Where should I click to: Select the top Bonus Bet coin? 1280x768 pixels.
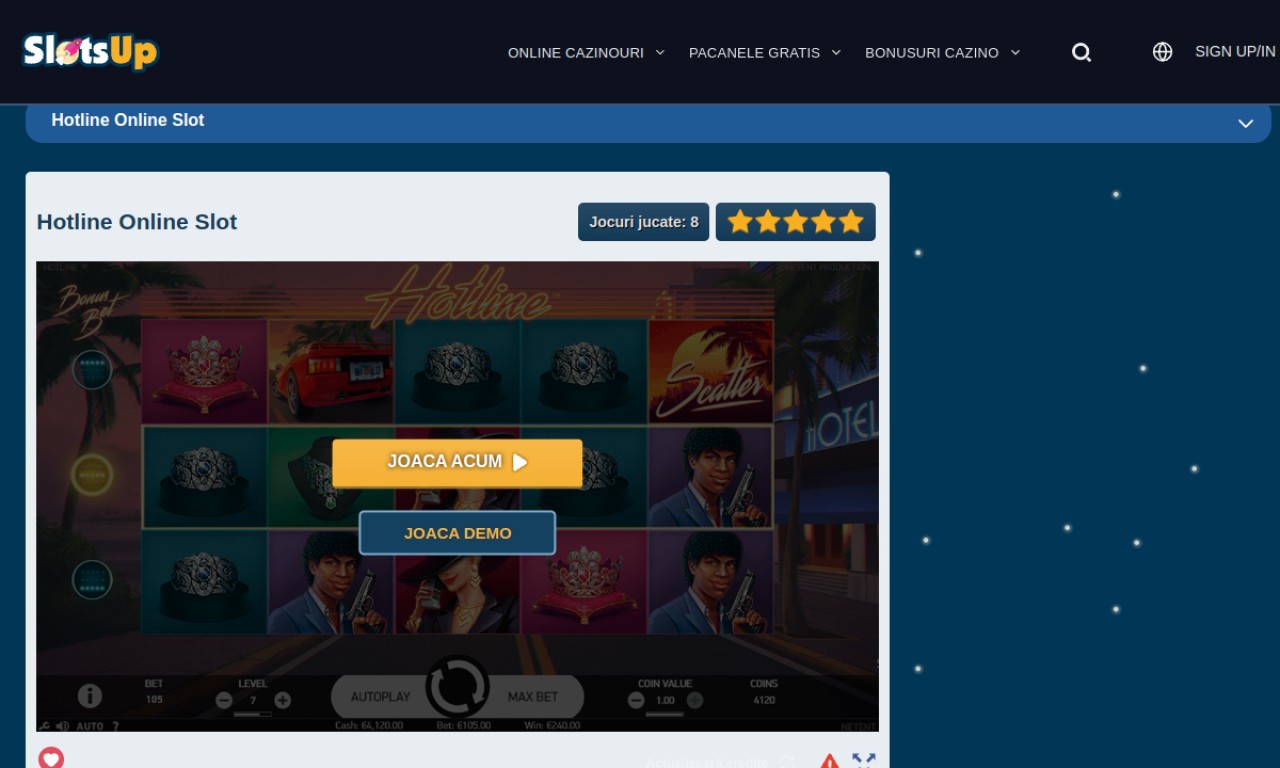[x=92, y=369]
